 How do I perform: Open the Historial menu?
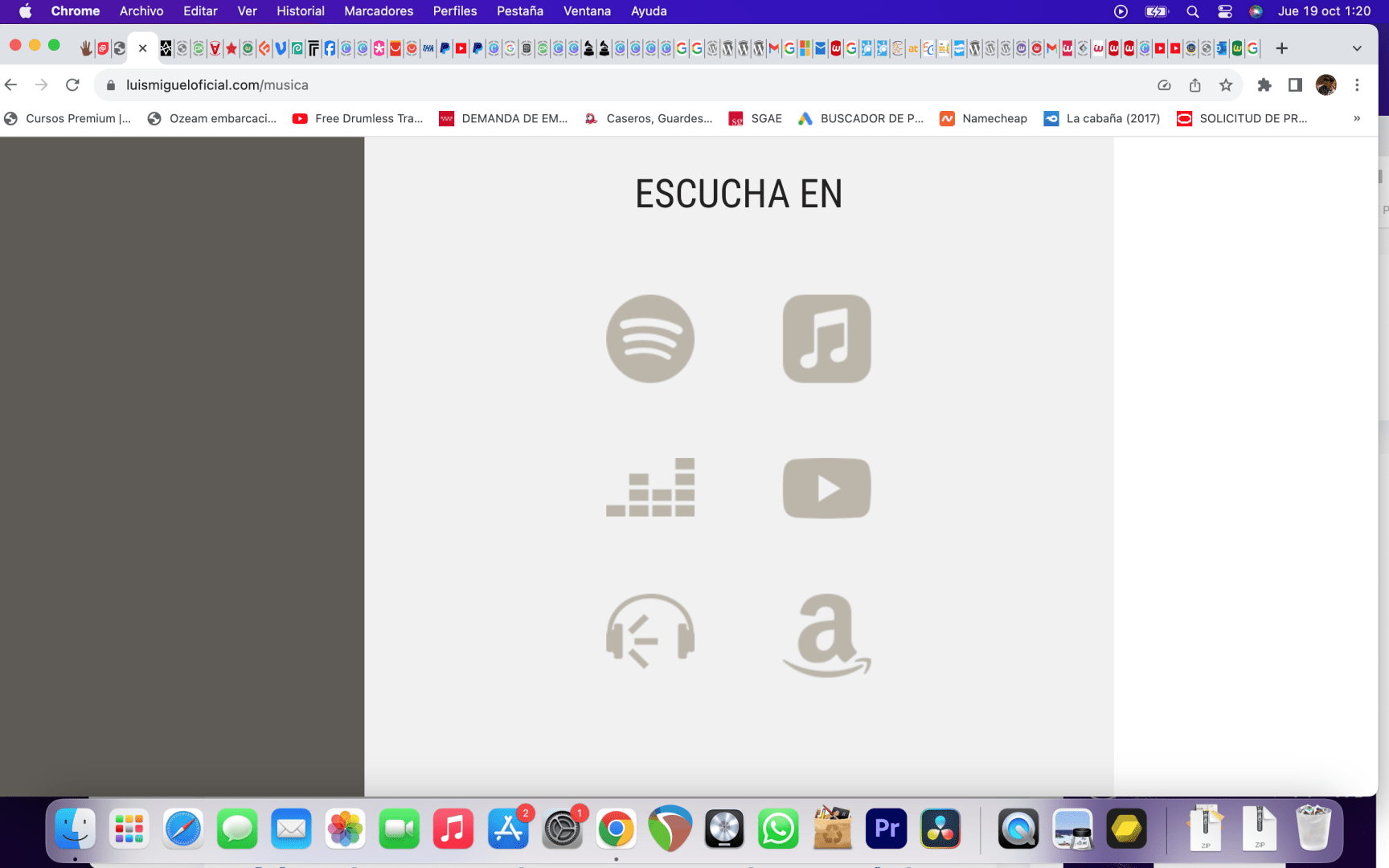pos(301,11)
